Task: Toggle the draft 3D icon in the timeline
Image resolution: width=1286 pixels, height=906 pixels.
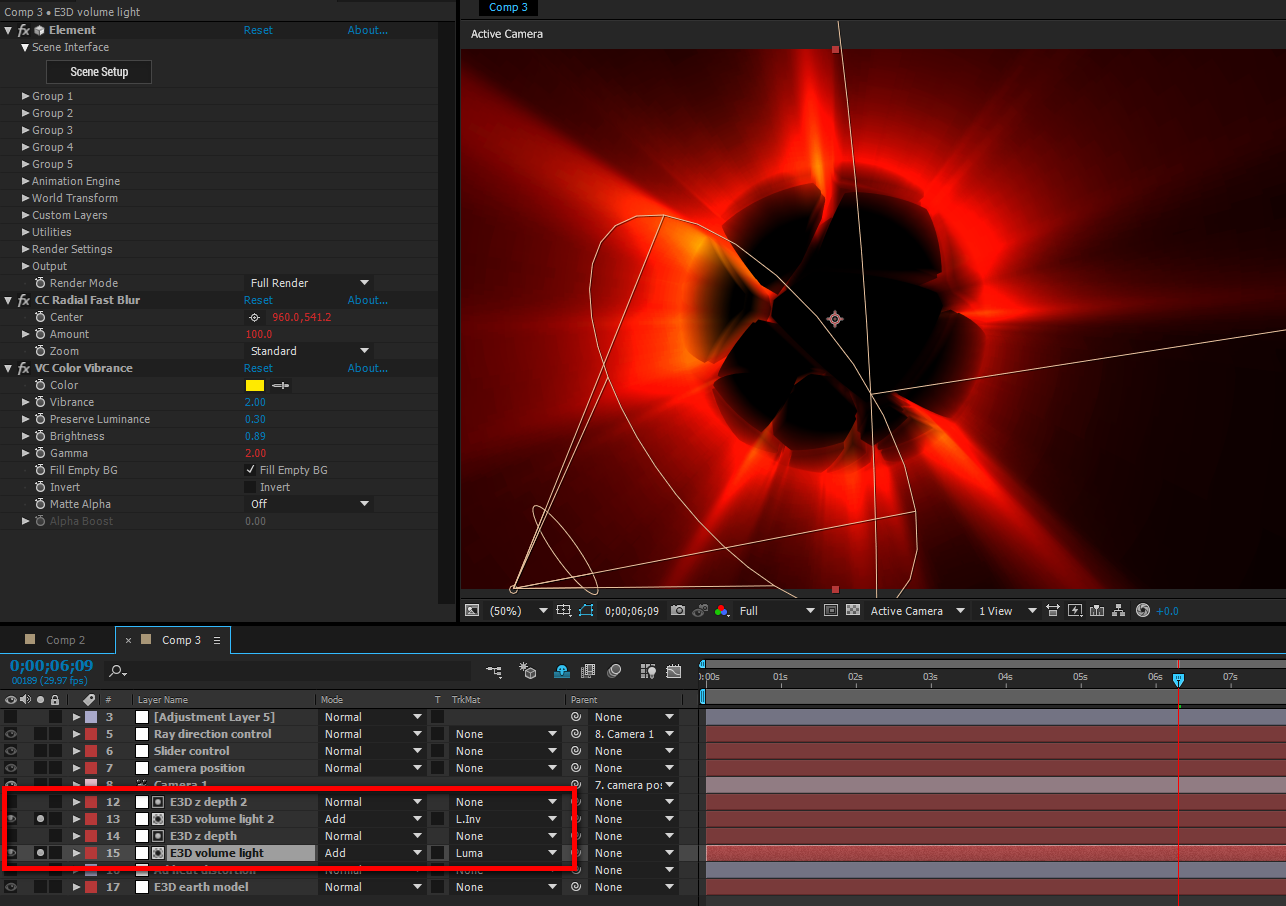Action: (528, 671)
